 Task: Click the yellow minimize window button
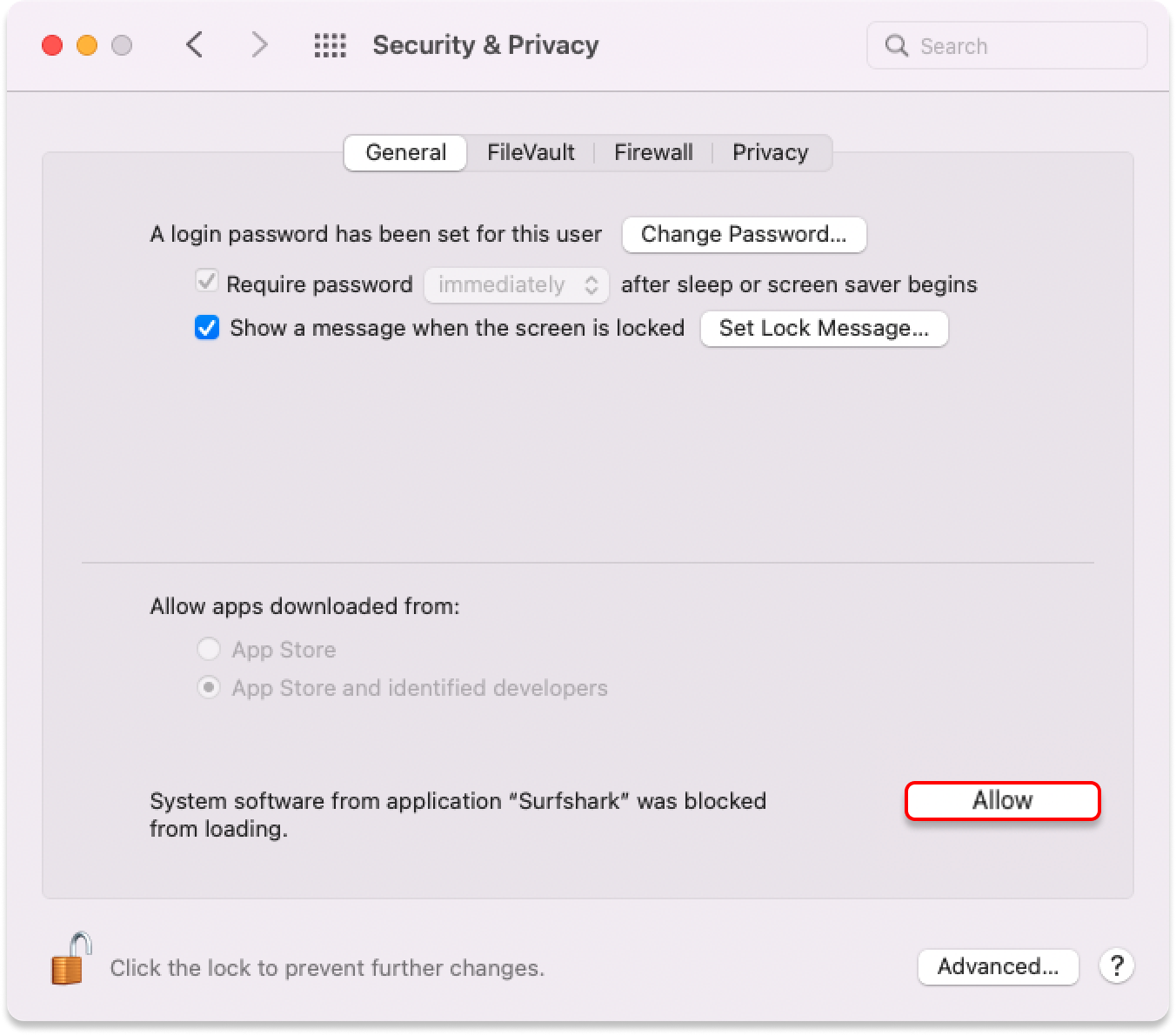click(87, 45)
